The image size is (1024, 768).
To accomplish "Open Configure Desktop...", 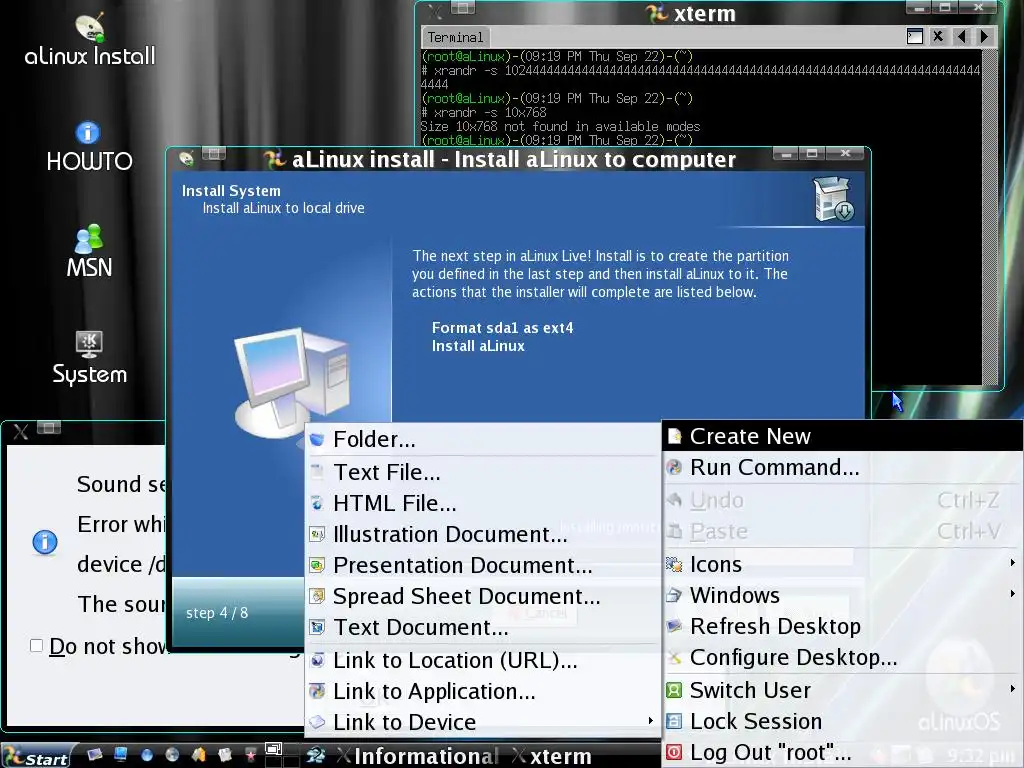I will tap(842, 657).
